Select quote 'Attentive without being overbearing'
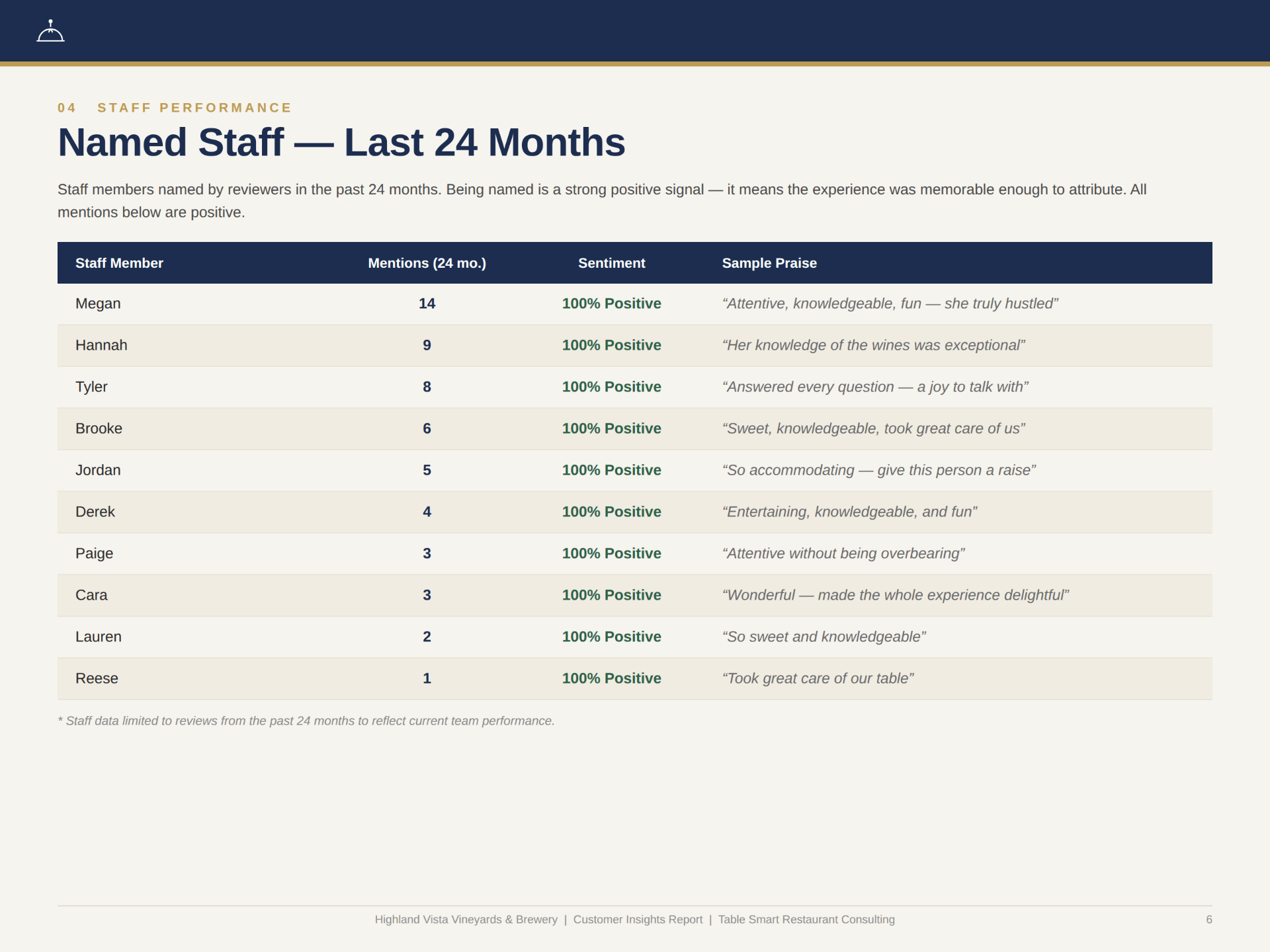The height and width of the screenshot is (952, 1270). (844, 553)
